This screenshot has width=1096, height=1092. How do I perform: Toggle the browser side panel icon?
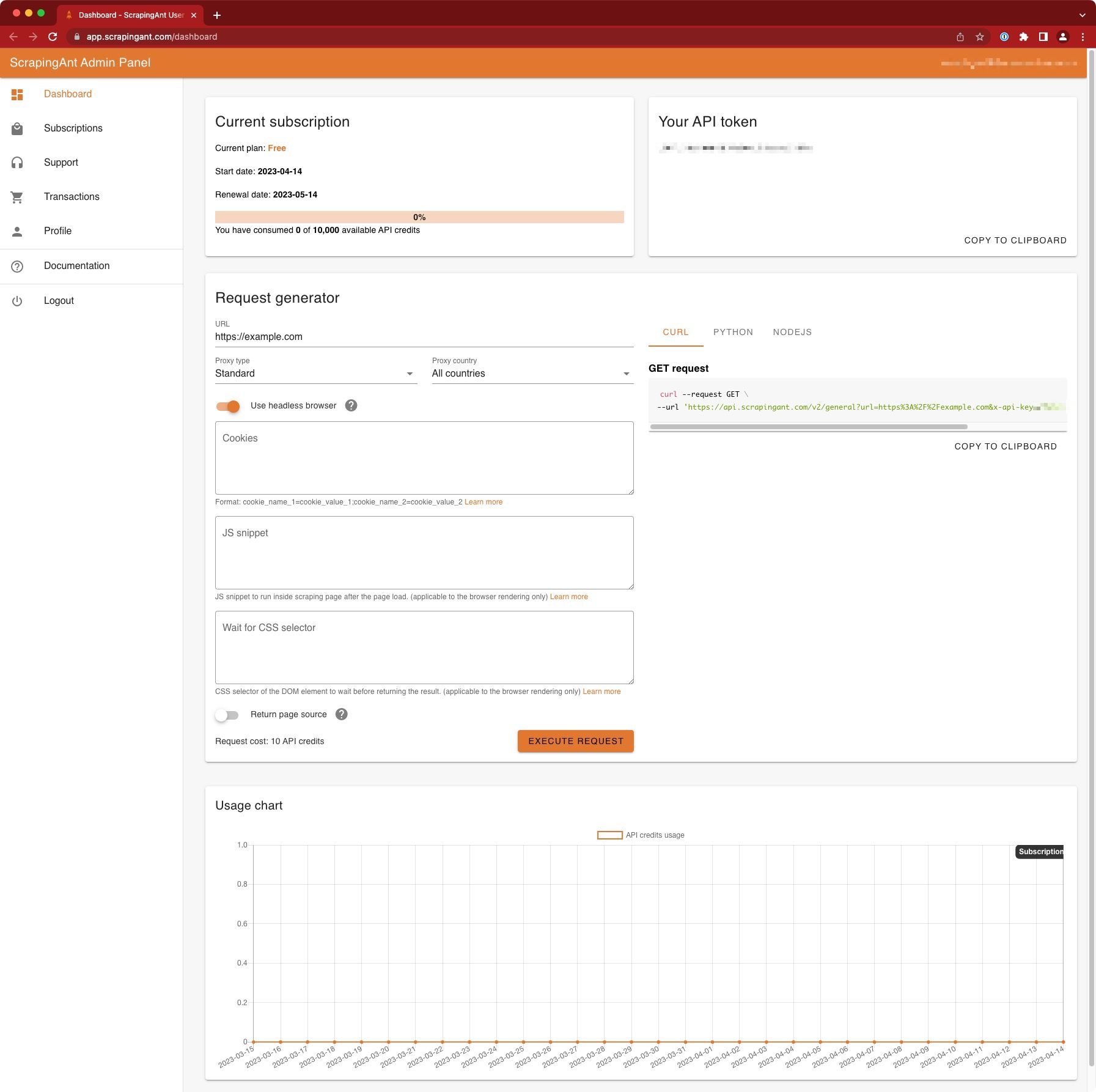1043,37
